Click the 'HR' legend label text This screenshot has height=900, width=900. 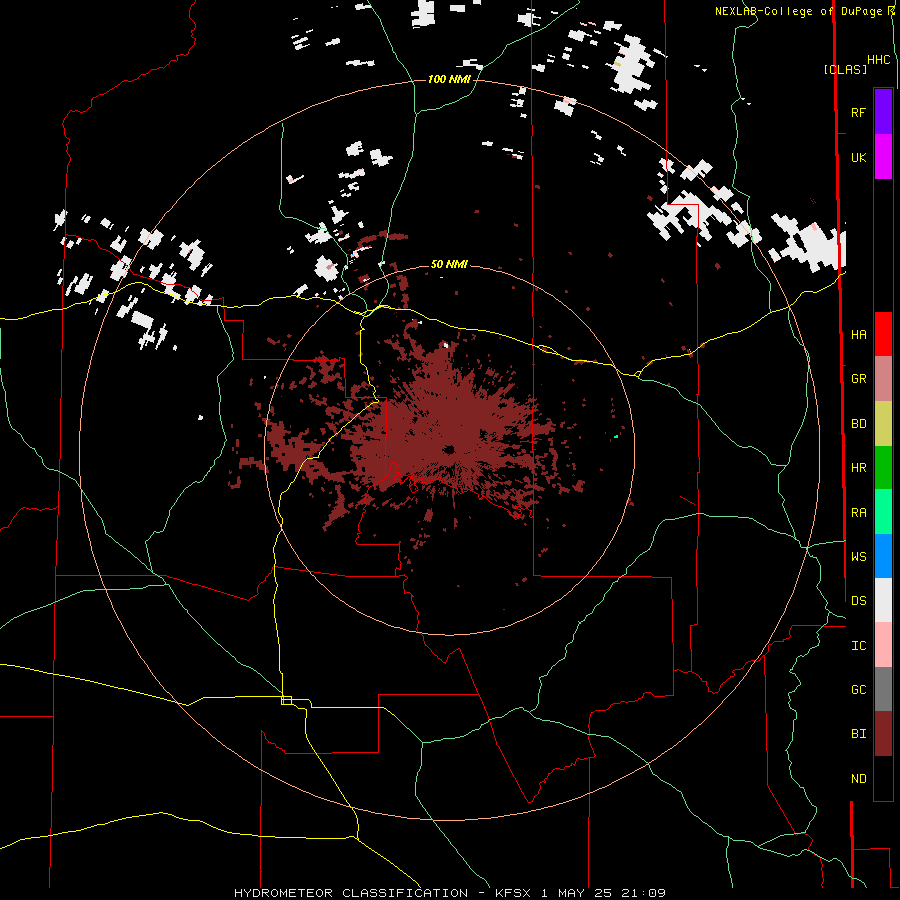point(858,468)
